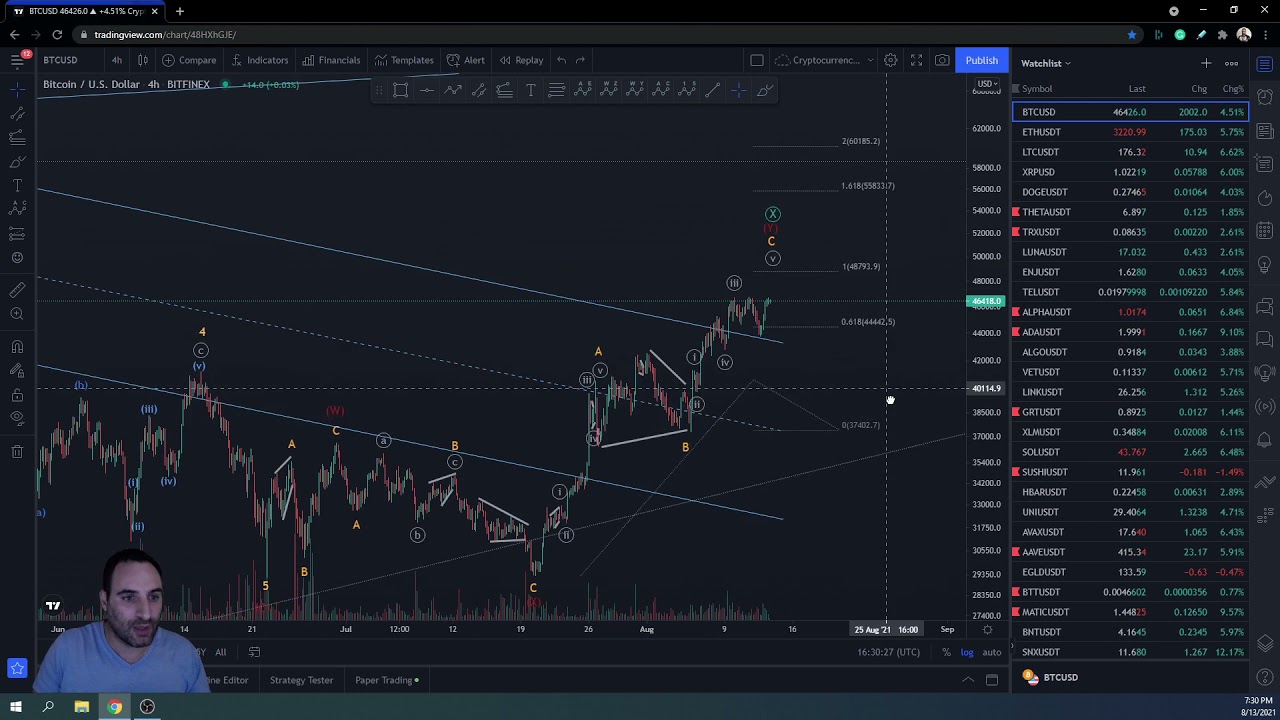Select the zoom in tool
This screenshot has height=720, width=1280.
(17, 314)
